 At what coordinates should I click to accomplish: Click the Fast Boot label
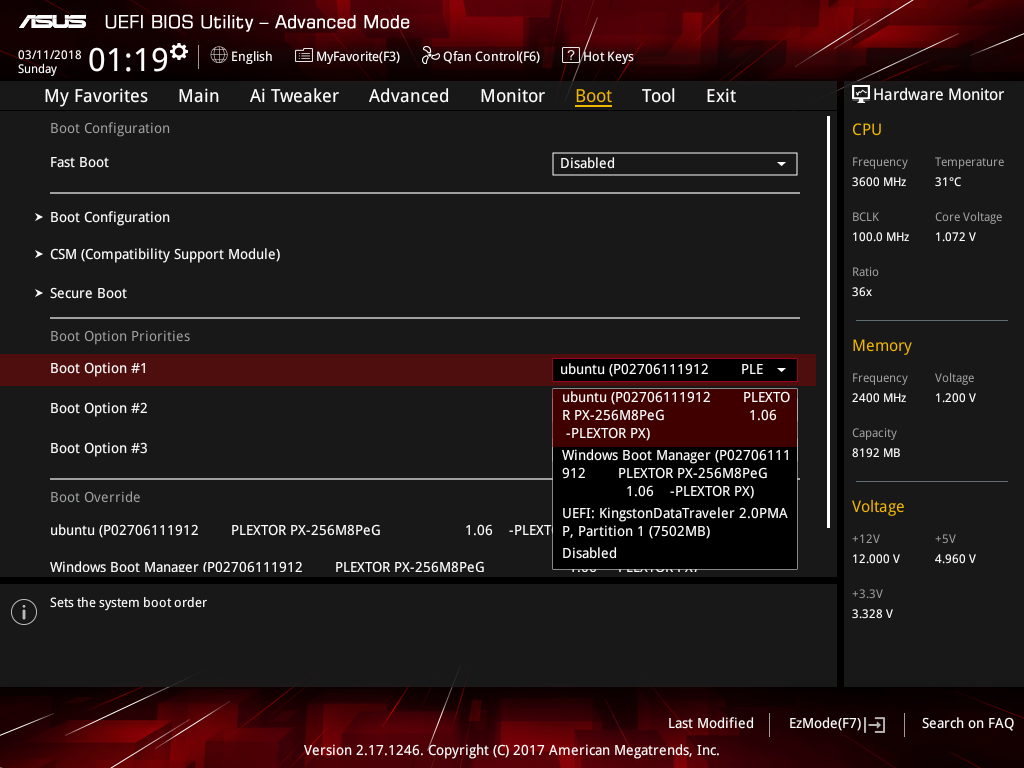coord(80,163)
